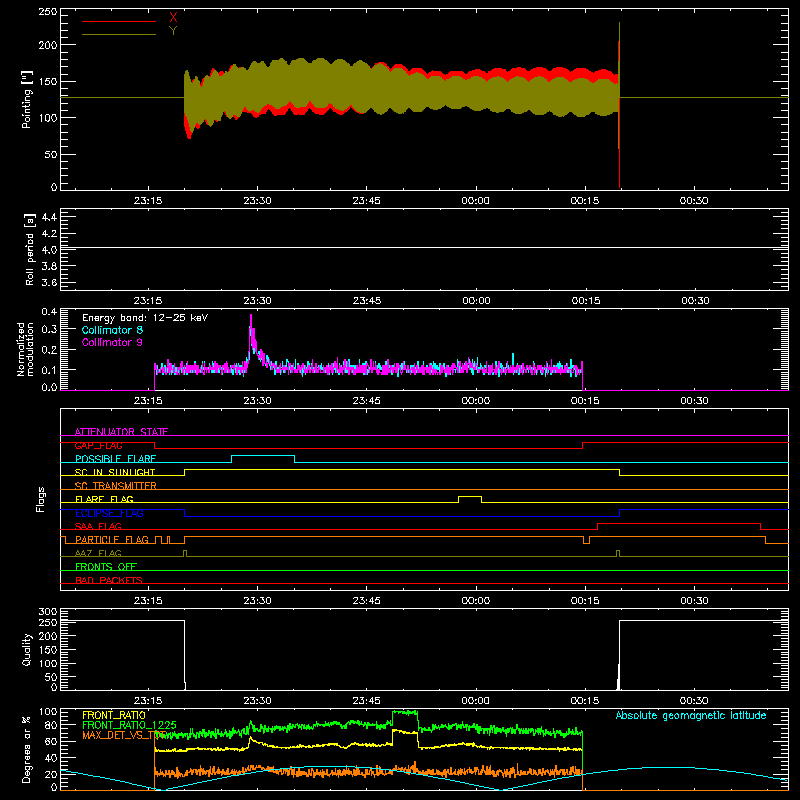800x800 pixels.
Task: Click the Degrees or % axis title
Action: [x=27, y=749]
